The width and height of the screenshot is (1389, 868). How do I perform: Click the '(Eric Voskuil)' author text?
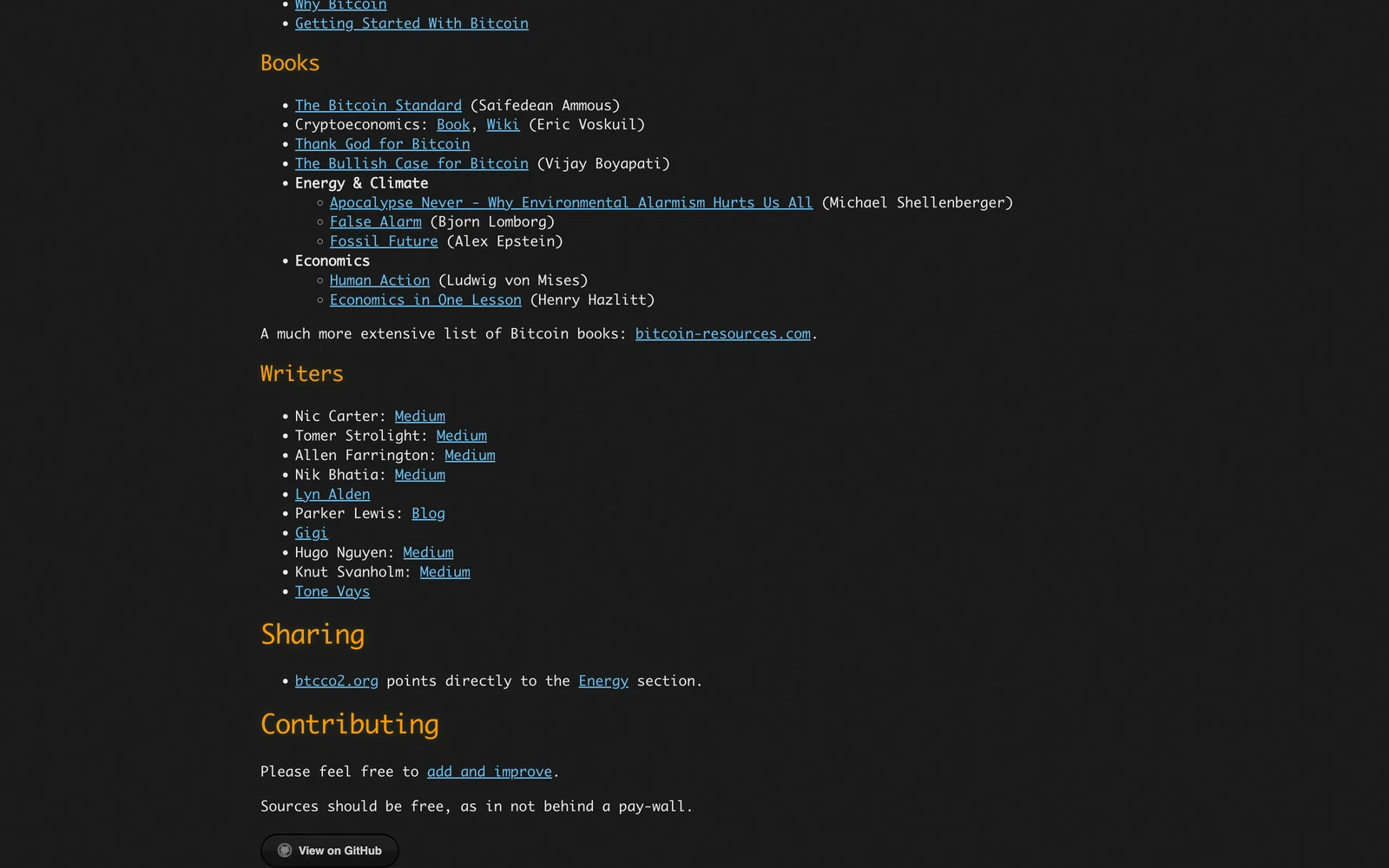(587, 124)
